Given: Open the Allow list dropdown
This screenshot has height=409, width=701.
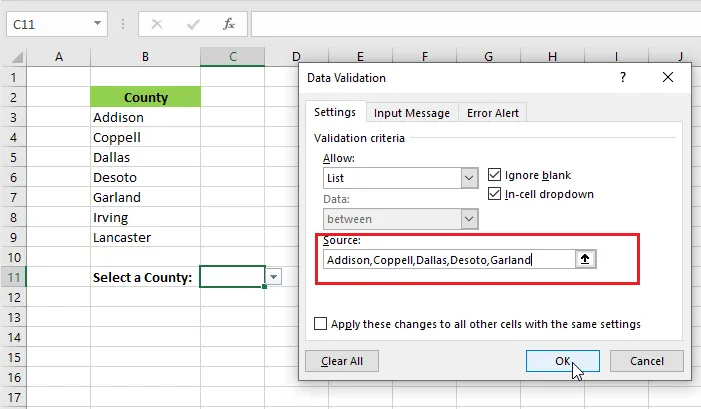Looking at the screenshot, I should pyautogui.click(x=469, y=178).
